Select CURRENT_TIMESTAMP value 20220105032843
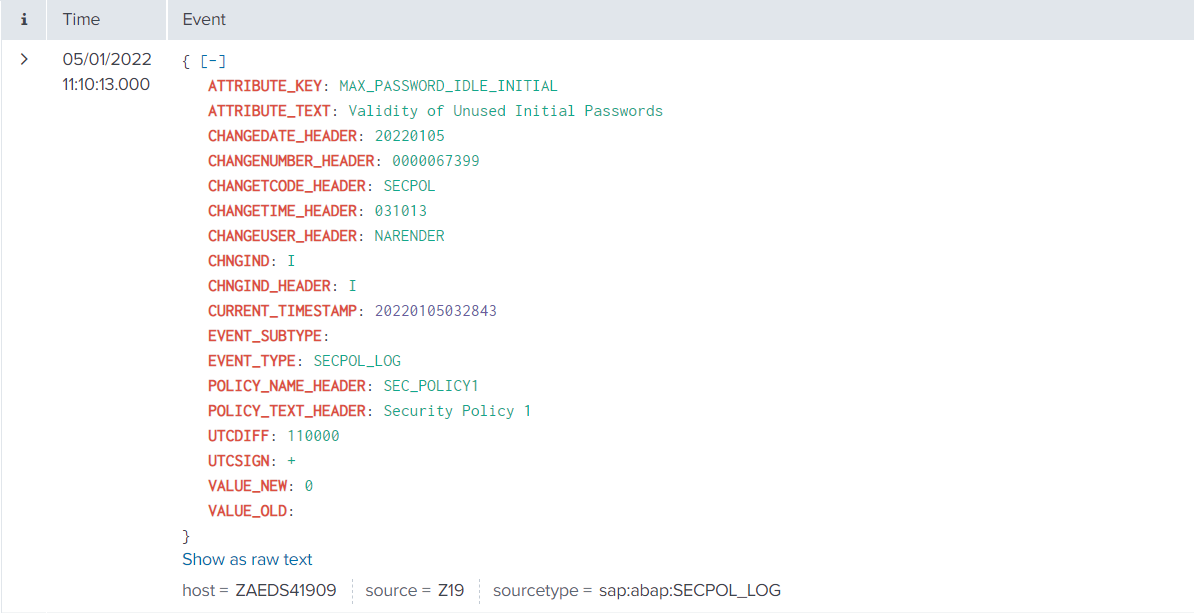This screenshot has width=1194, height=613. click(x=435, y=311)
